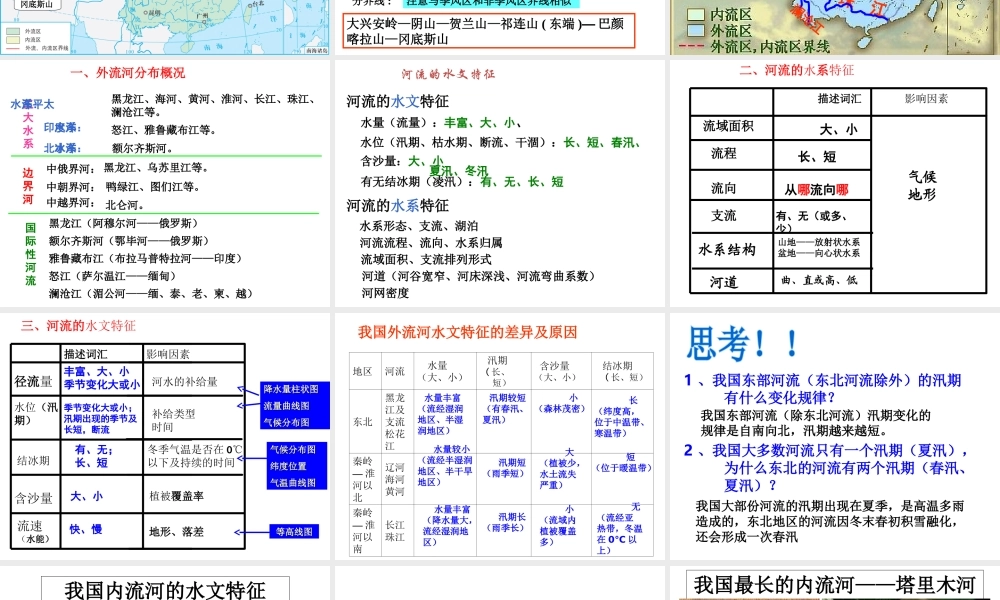The height and width of the screenshot is (600, 1000).
Task: Click the 含沙量 row label in 水文特征 table
Action: coord(36,497)
